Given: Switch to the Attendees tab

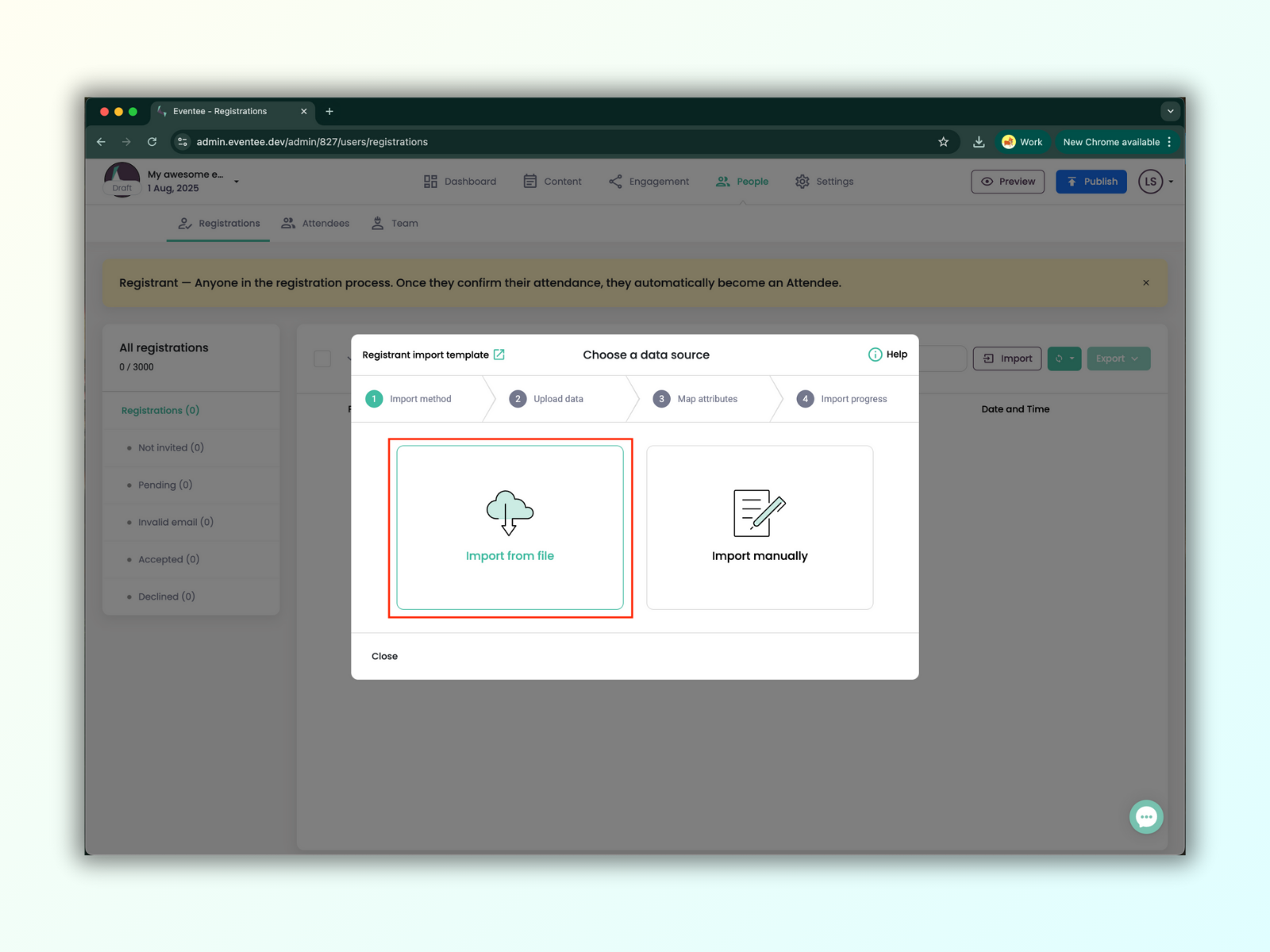Looking at the screenshot, I should [x=315, y=224].
